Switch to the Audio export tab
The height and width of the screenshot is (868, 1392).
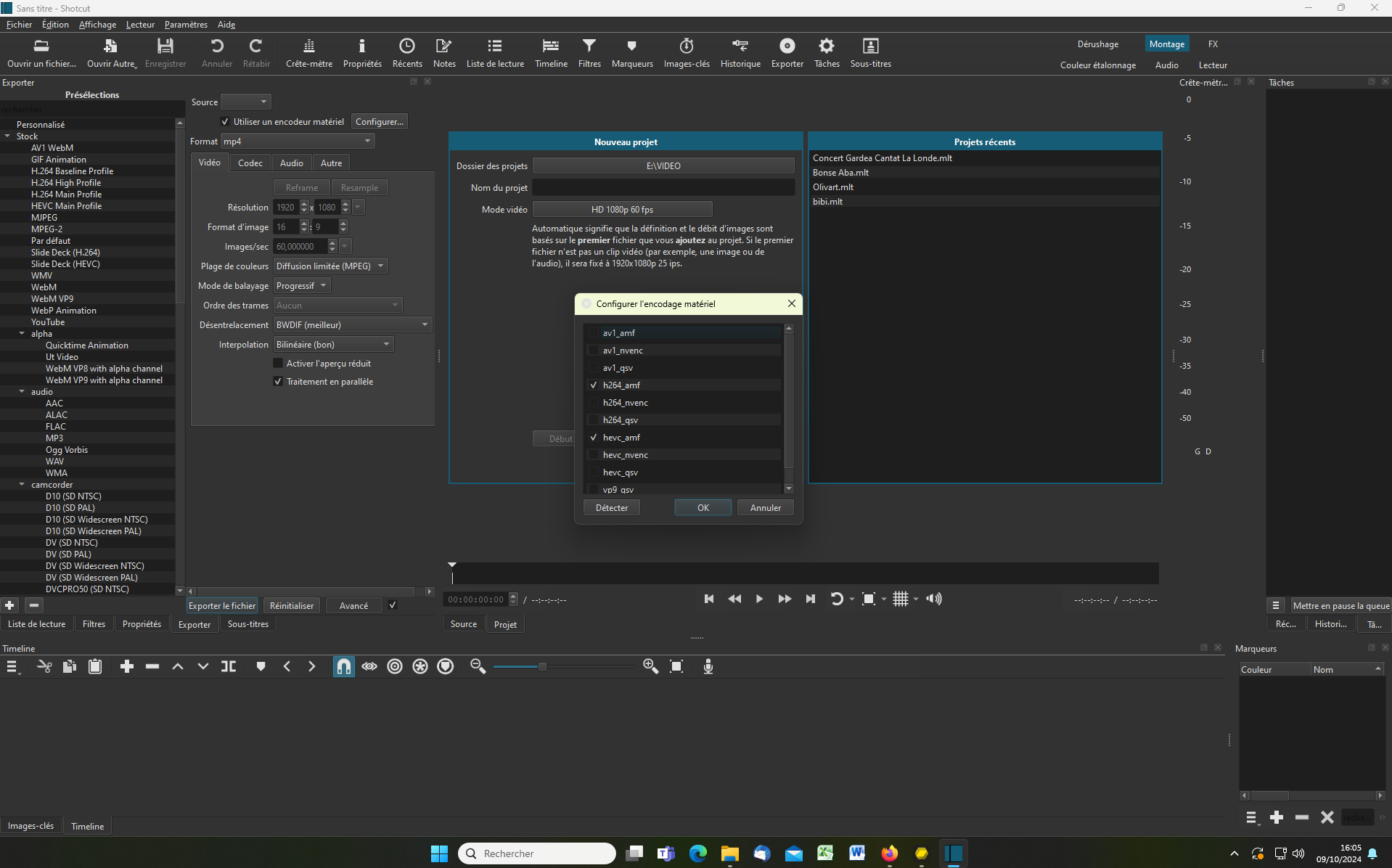coord(292,163)
